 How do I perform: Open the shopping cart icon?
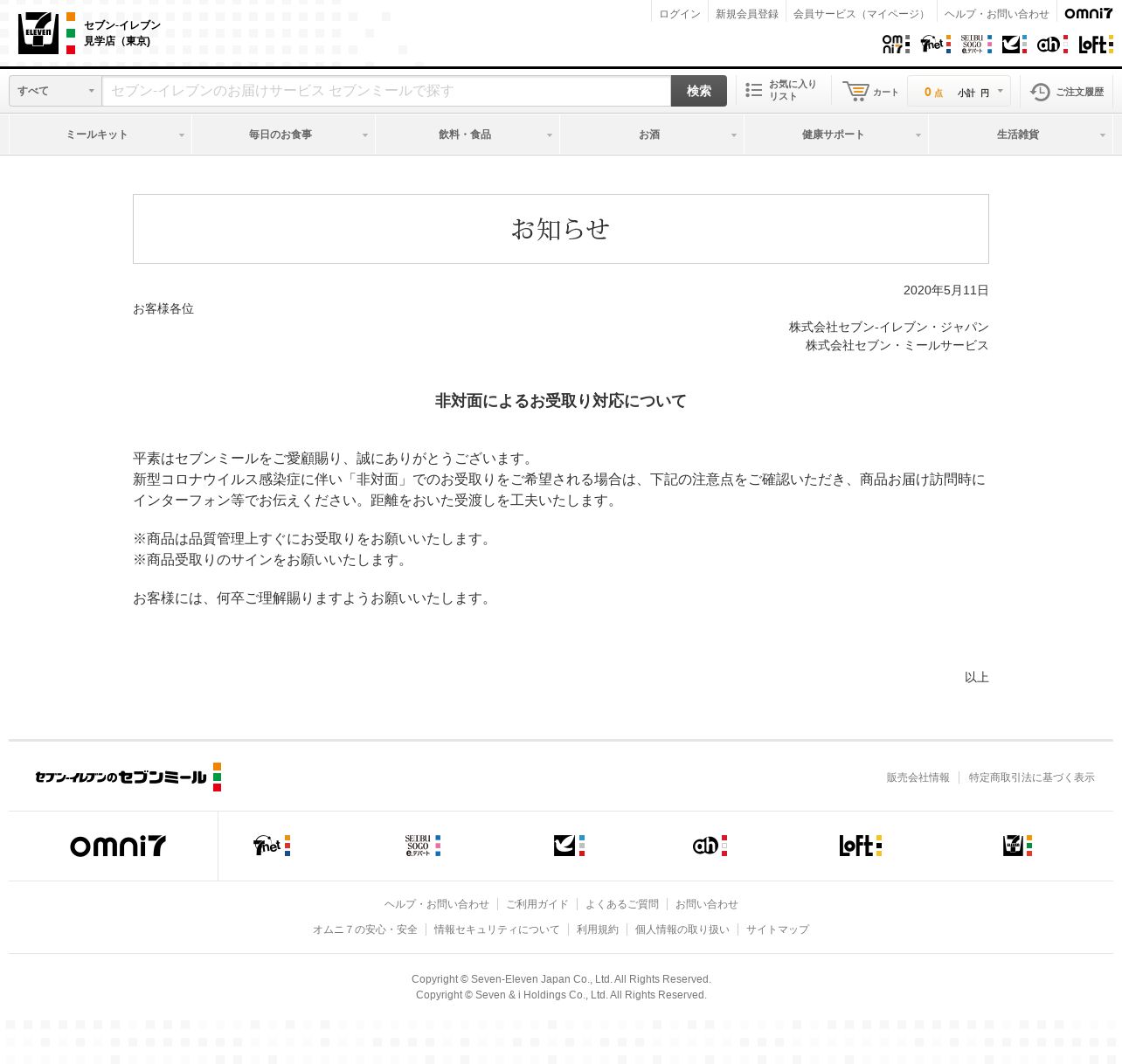pos(870,91)
